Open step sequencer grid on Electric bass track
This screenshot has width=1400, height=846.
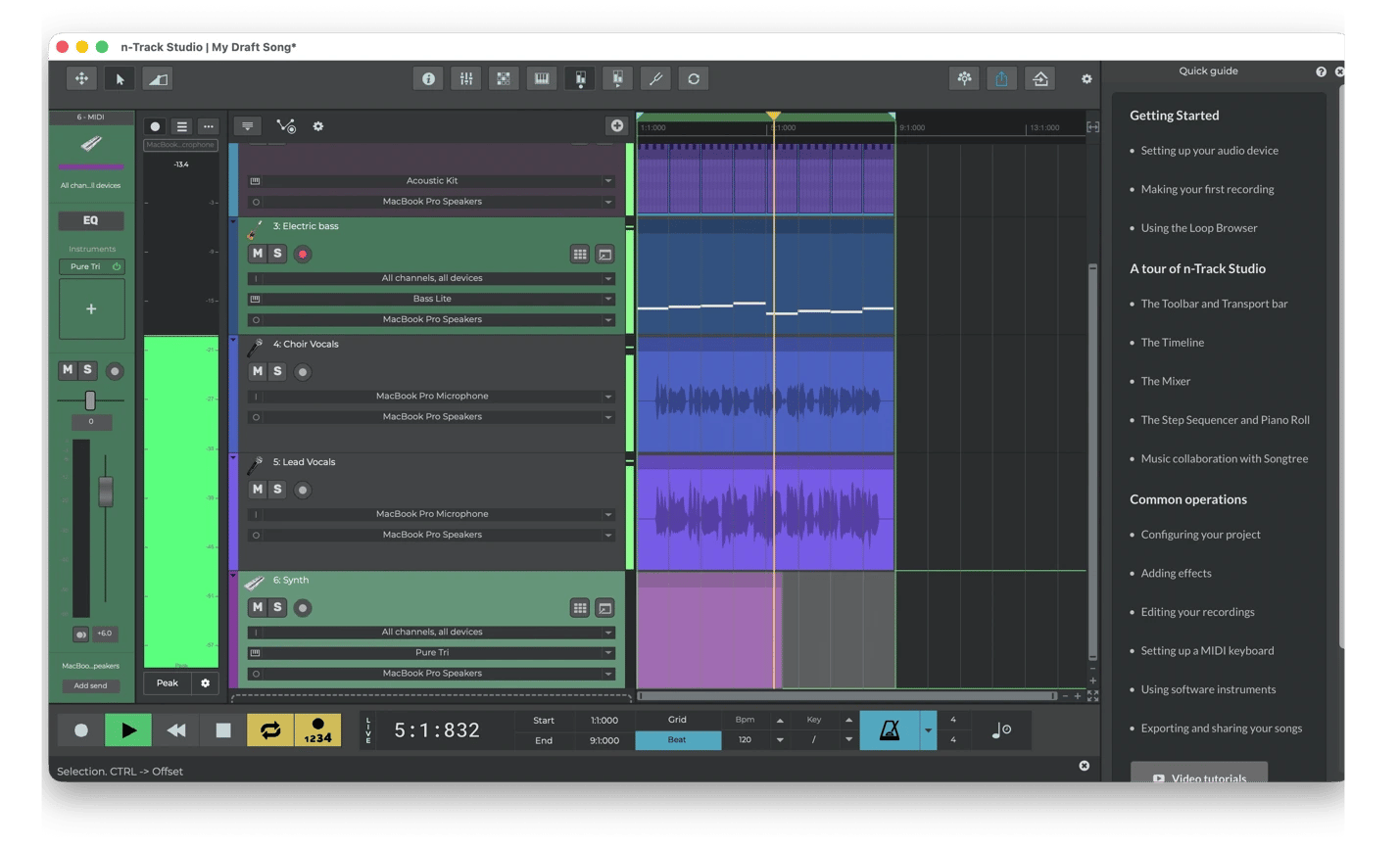(580, 255)
